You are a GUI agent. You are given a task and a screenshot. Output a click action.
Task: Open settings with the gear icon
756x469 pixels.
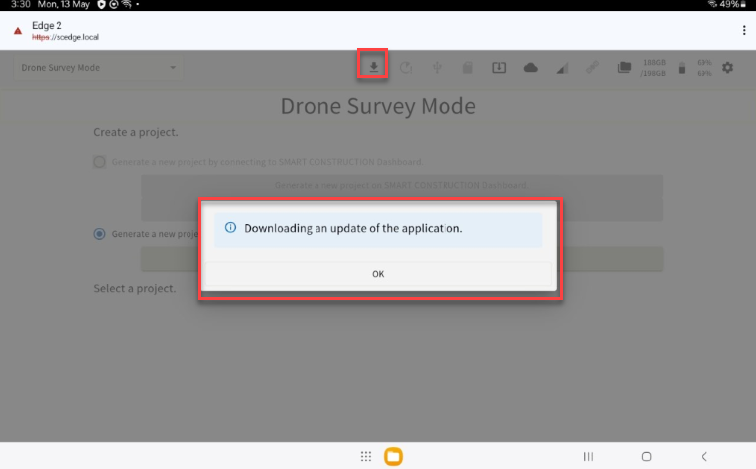coord(728,67)
